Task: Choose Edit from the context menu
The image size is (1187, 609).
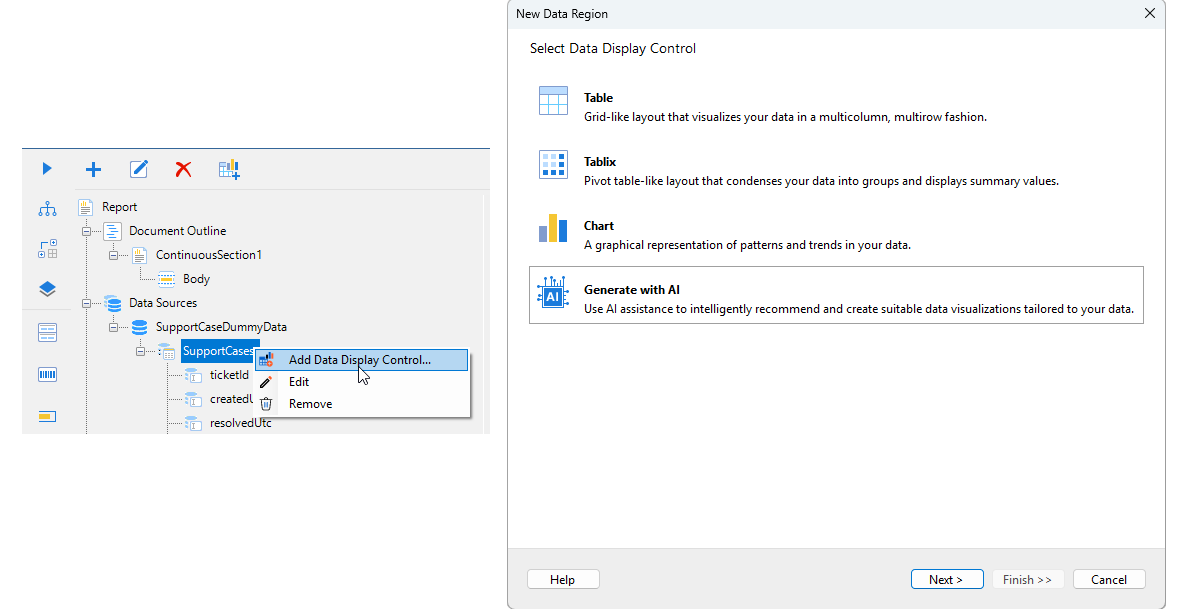Action: coord(299,382)
